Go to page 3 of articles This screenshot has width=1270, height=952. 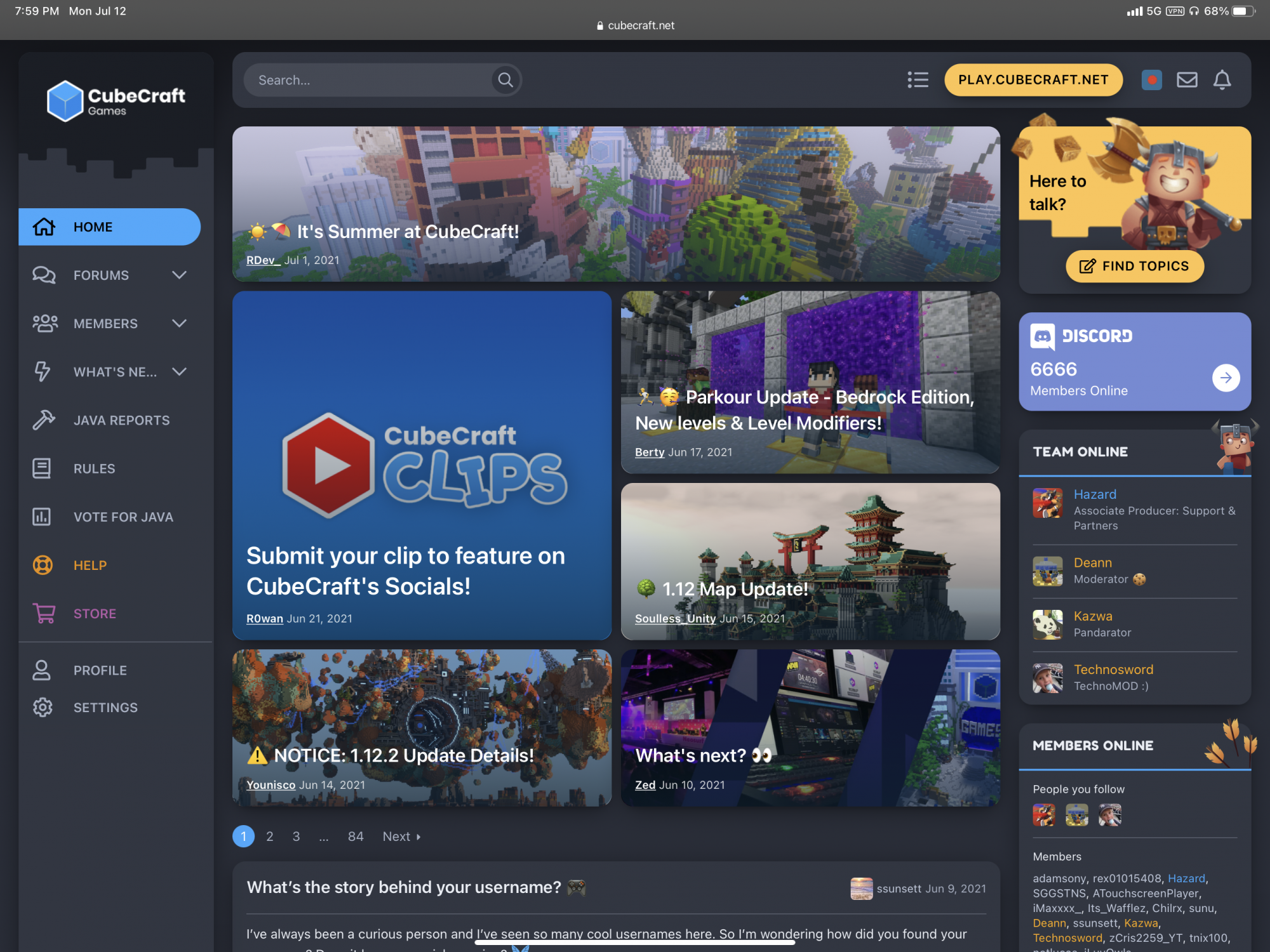[x=296, y=836]
